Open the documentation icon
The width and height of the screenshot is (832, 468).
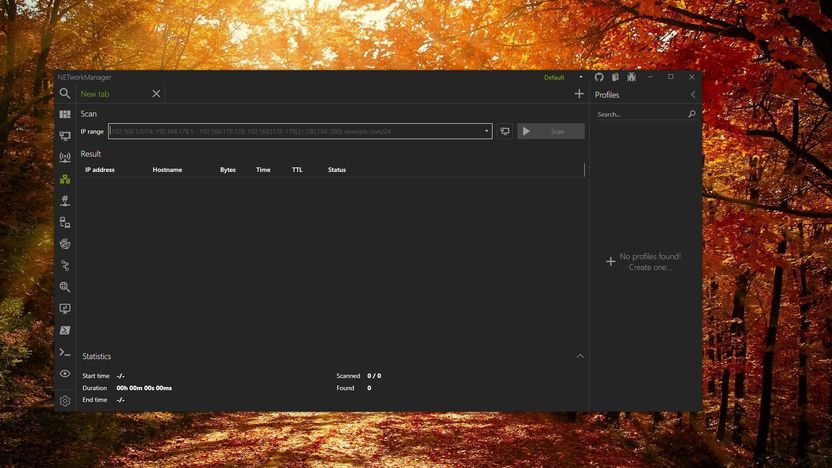[615, 77]
